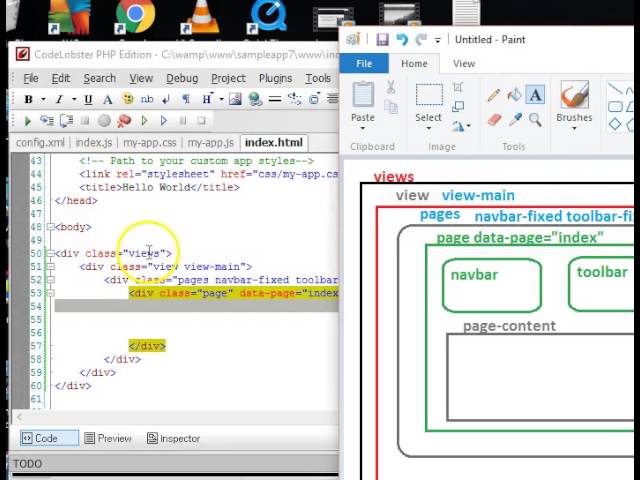
Task: Open the Paste dropdown arrow in Paint
Action: pyautogui.click(x=363, y=129)
